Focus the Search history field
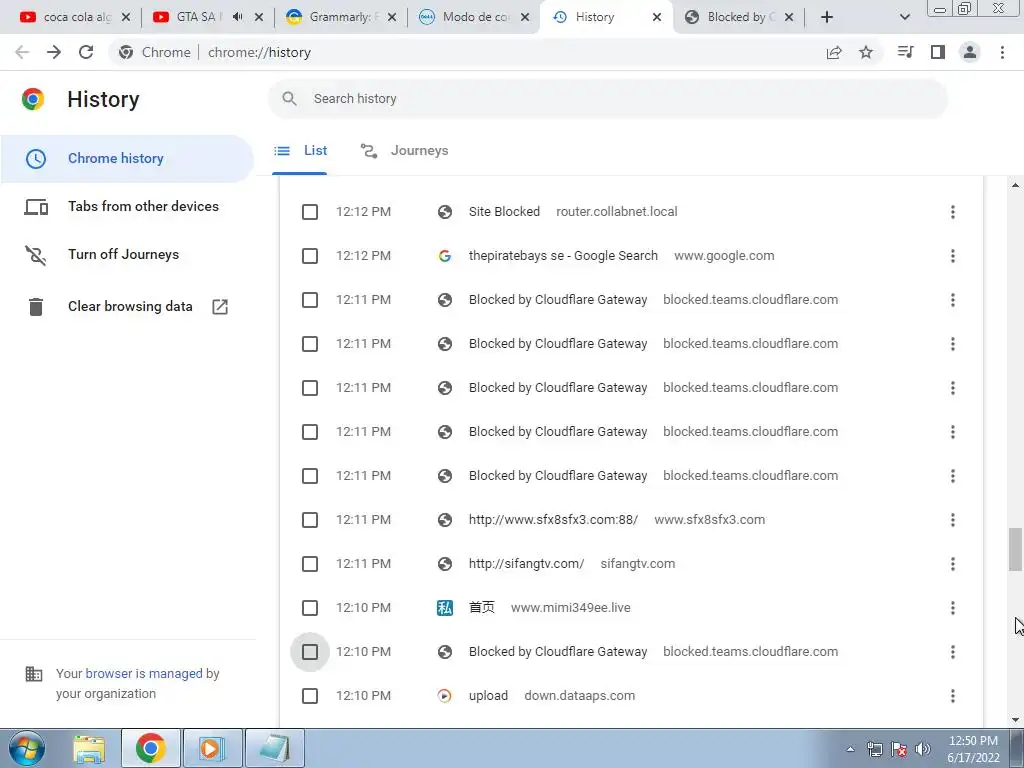Screen dimensions: 1024x768 pyautogui.click(x=607, y=99)
